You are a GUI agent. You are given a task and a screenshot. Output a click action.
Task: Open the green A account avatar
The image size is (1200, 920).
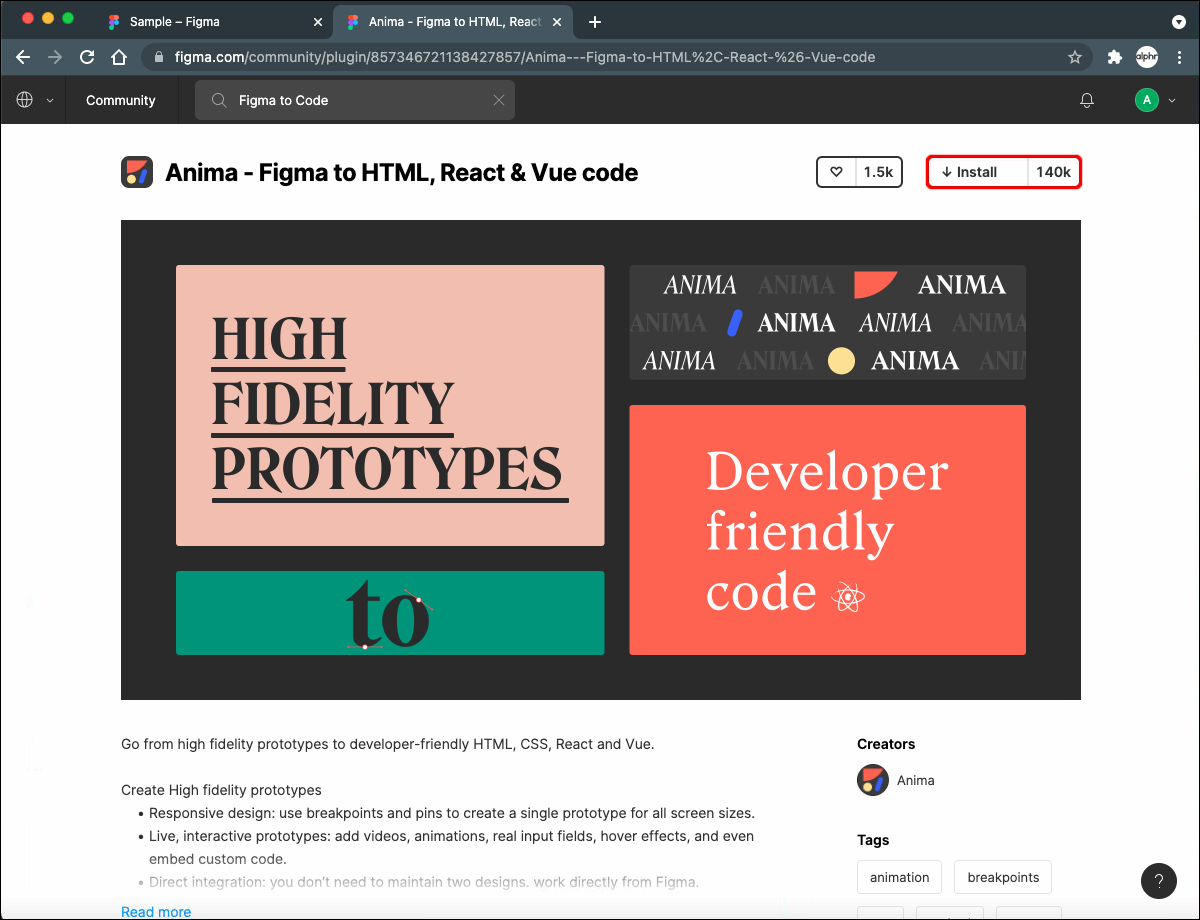pyautogui.click(x=1147, y=100)
